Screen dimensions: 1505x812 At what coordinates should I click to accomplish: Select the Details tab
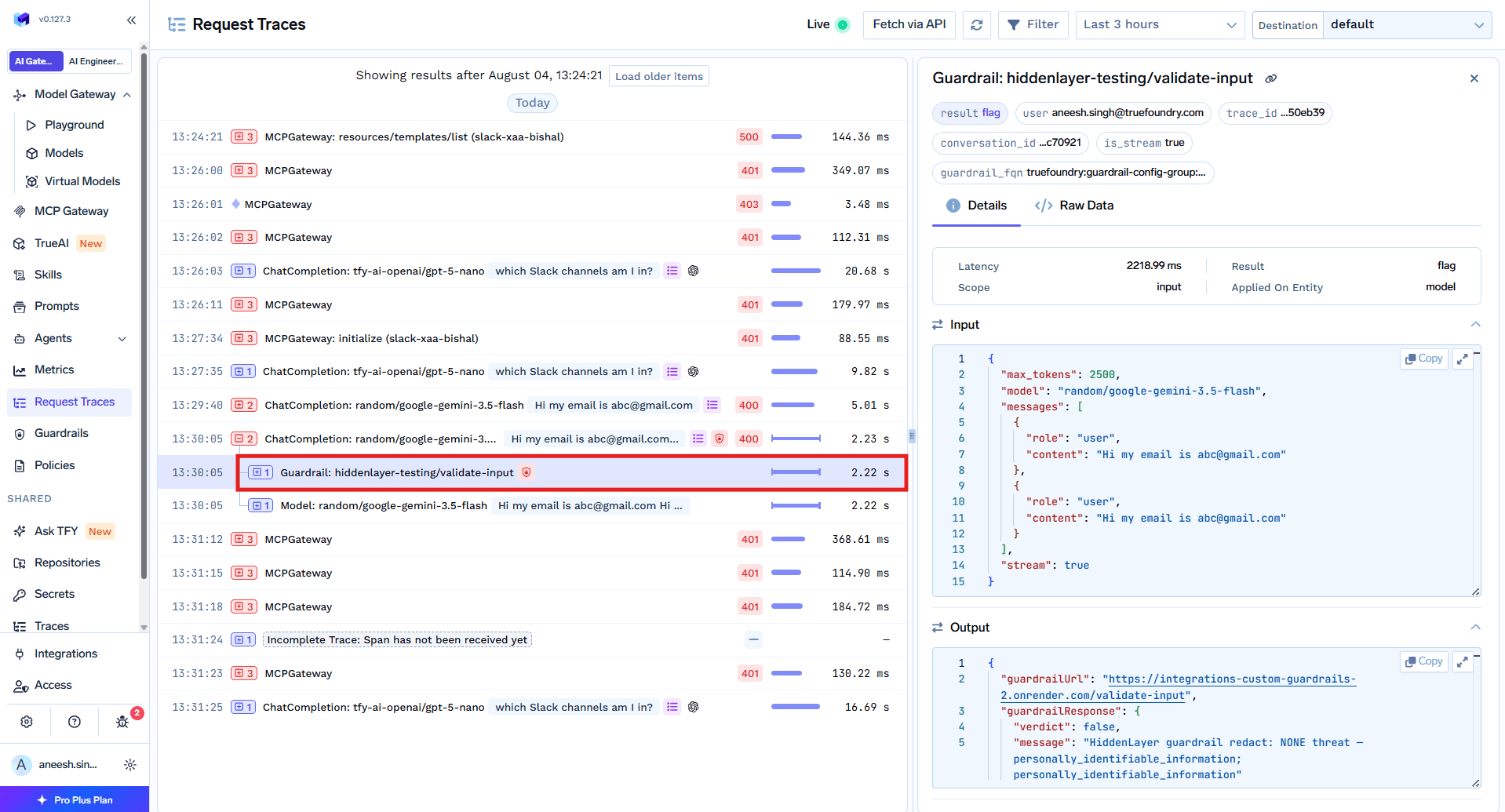tap(976, 206)
